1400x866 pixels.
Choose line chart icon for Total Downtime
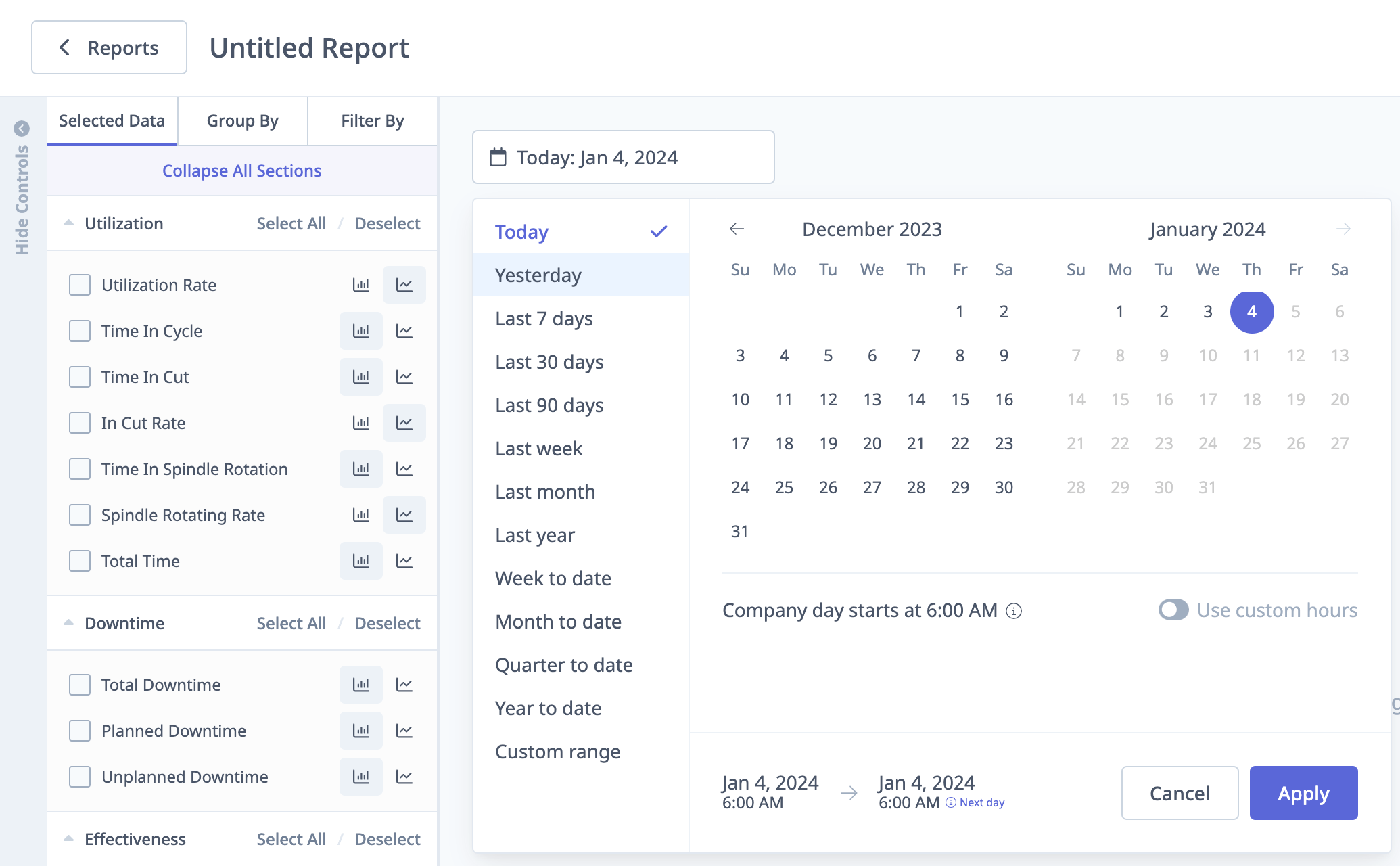[x=404, y=685]
